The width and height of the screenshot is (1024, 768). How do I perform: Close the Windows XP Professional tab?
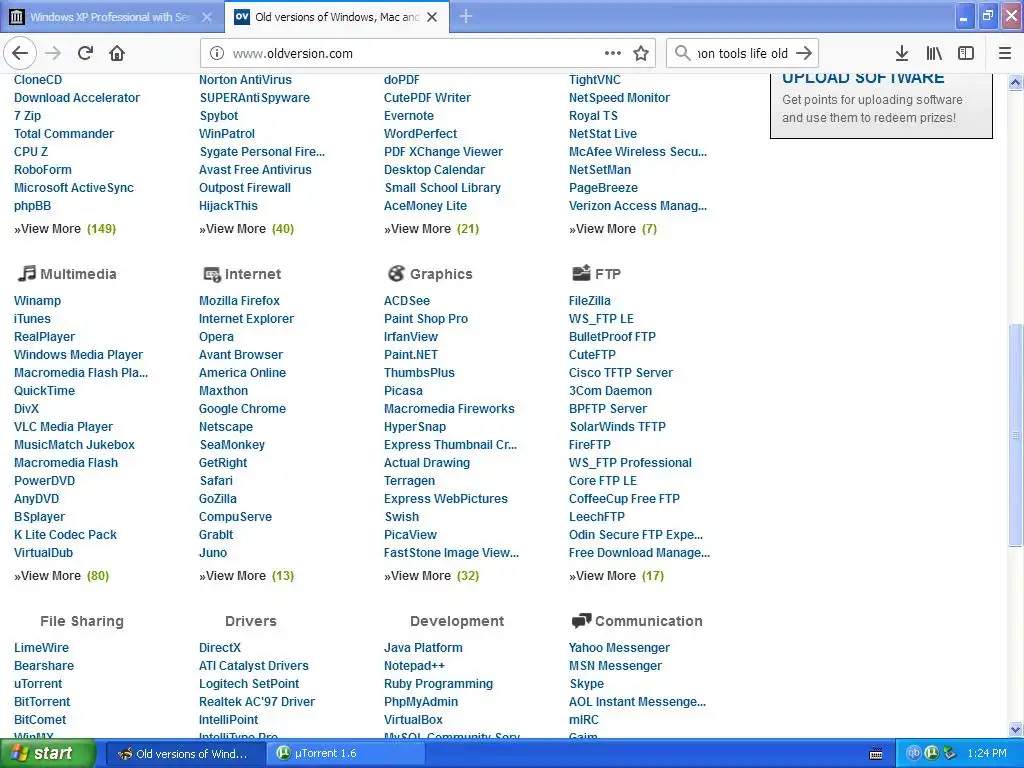tap(207, 17)
